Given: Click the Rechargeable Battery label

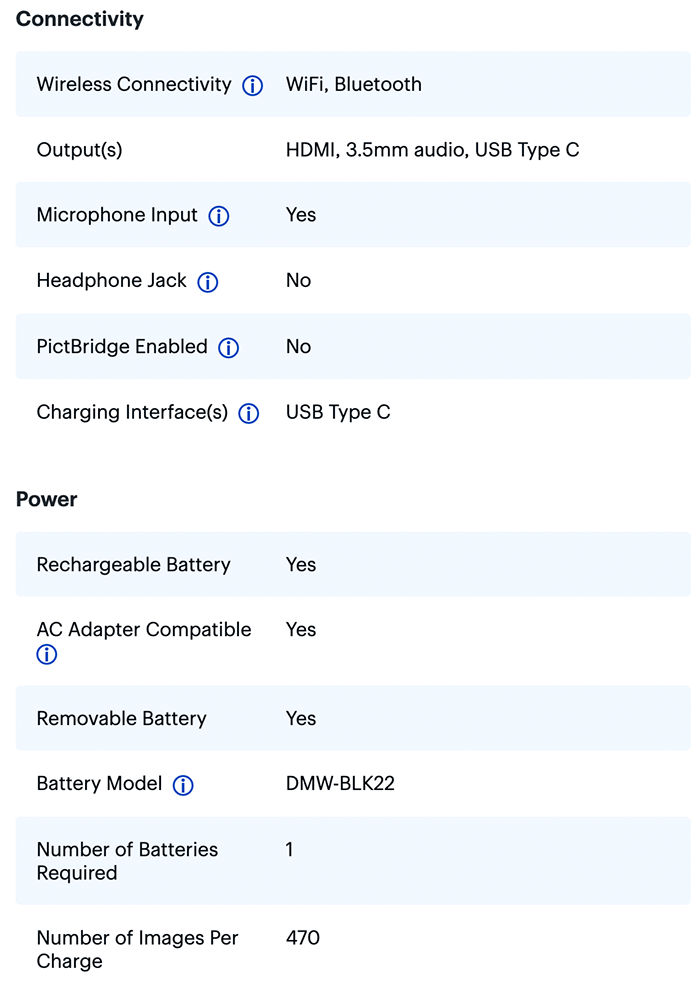Looking at the screenshot, I should click(134, 564).
